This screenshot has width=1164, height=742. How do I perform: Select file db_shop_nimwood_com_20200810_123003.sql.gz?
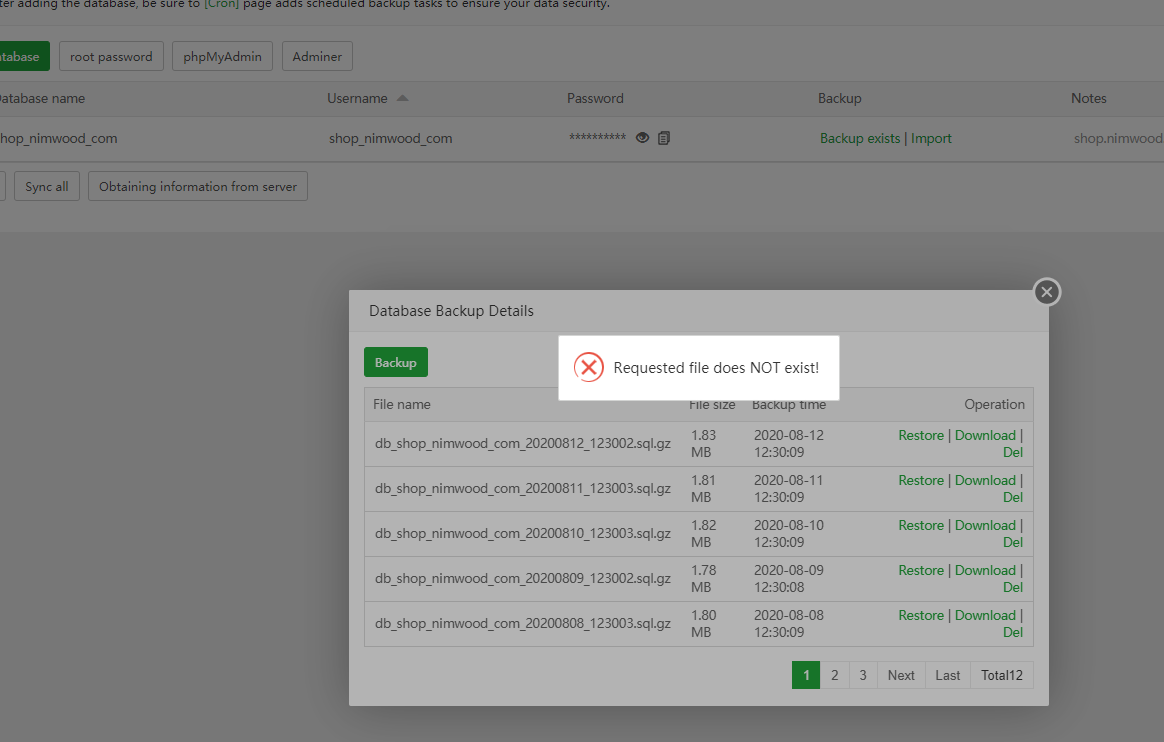pyautogui.click(x=523, y=533)
